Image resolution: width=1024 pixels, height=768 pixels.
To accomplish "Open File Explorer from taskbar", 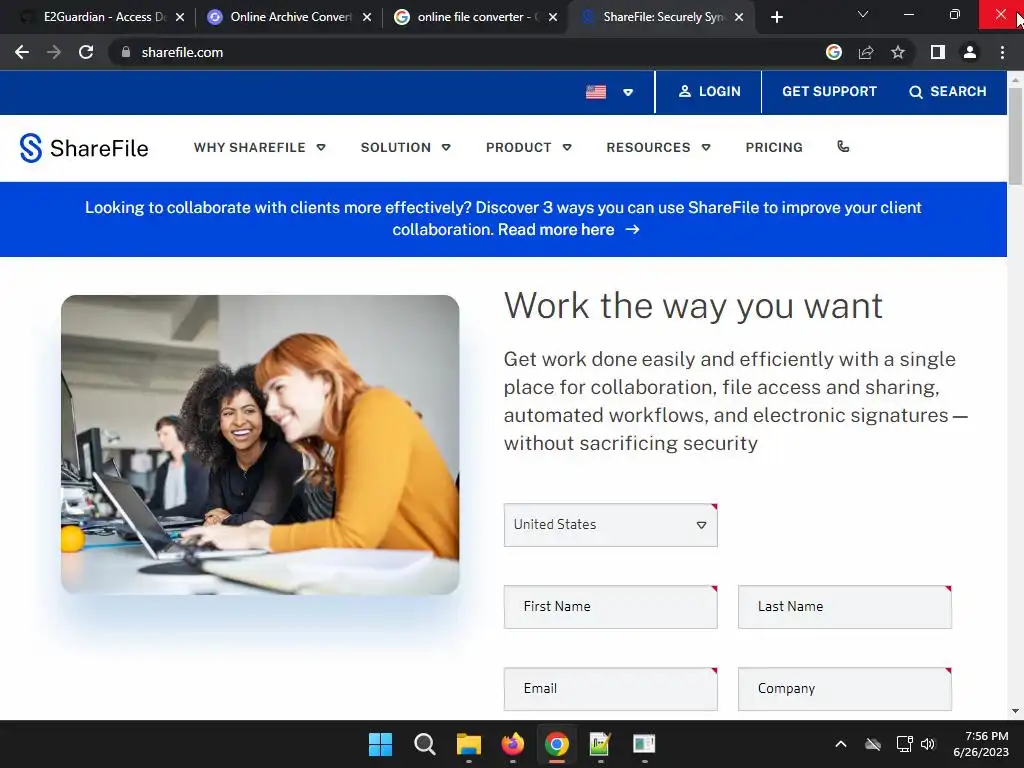I will coord(468,744).
